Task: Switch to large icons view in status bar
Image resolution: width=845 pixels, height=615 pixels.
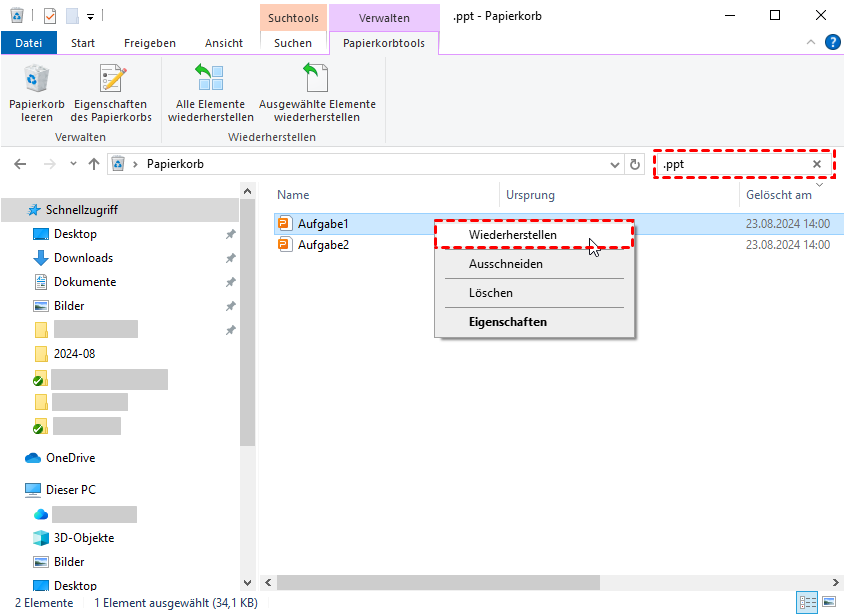Action: (x=828, y=603)
